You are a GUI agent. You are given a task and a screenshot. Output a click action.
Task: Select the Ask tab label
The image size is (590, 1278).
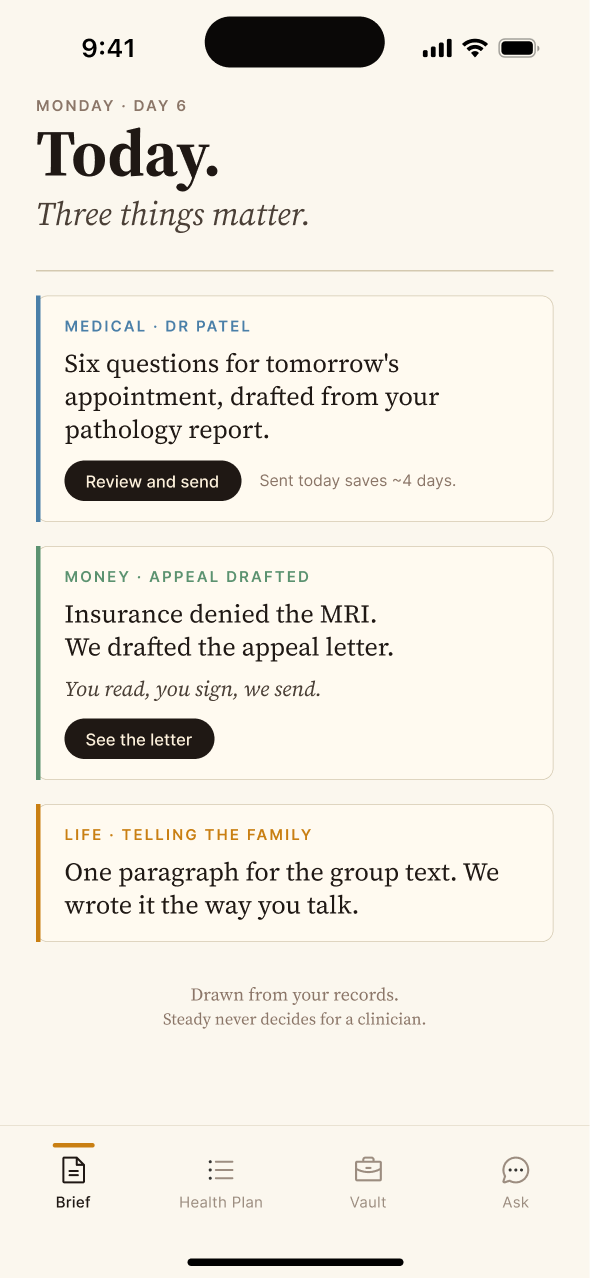point(515,1202)
